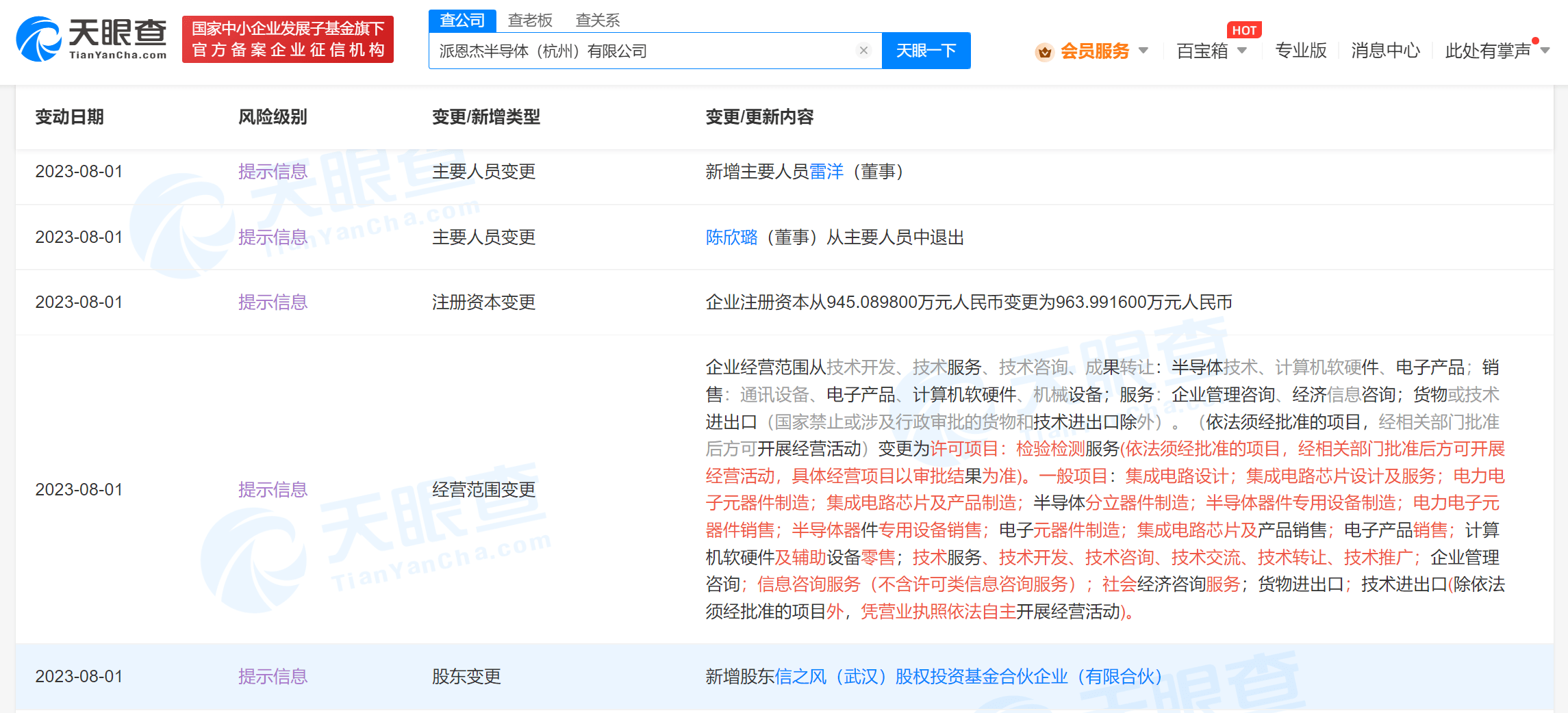Viewport: 1568px width, 713px height.
Task: Click 提示信息 in the 雷洋 row
Action: click(x=273, y=172)
